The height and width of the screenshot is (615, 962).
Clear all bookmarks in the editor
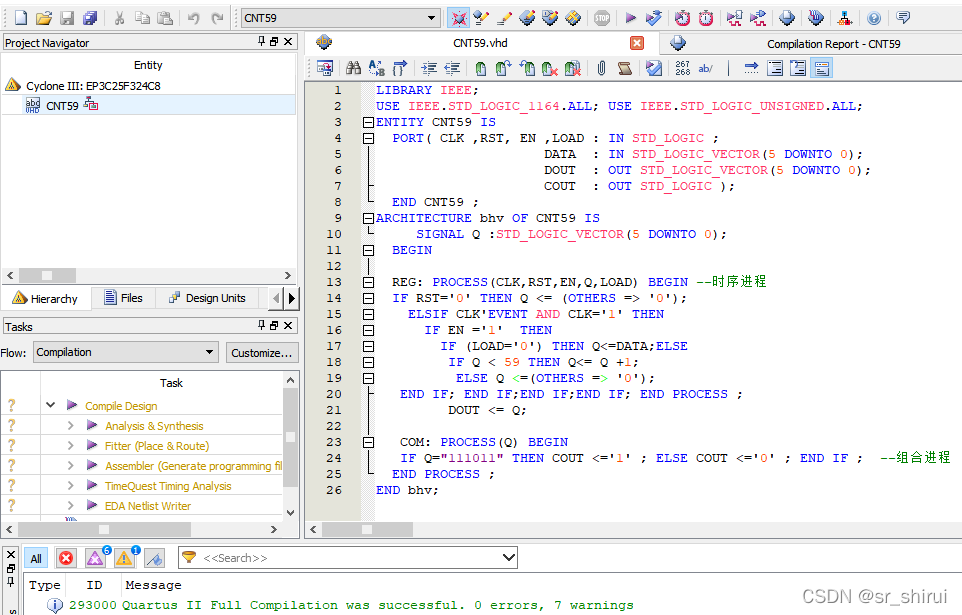572,68
